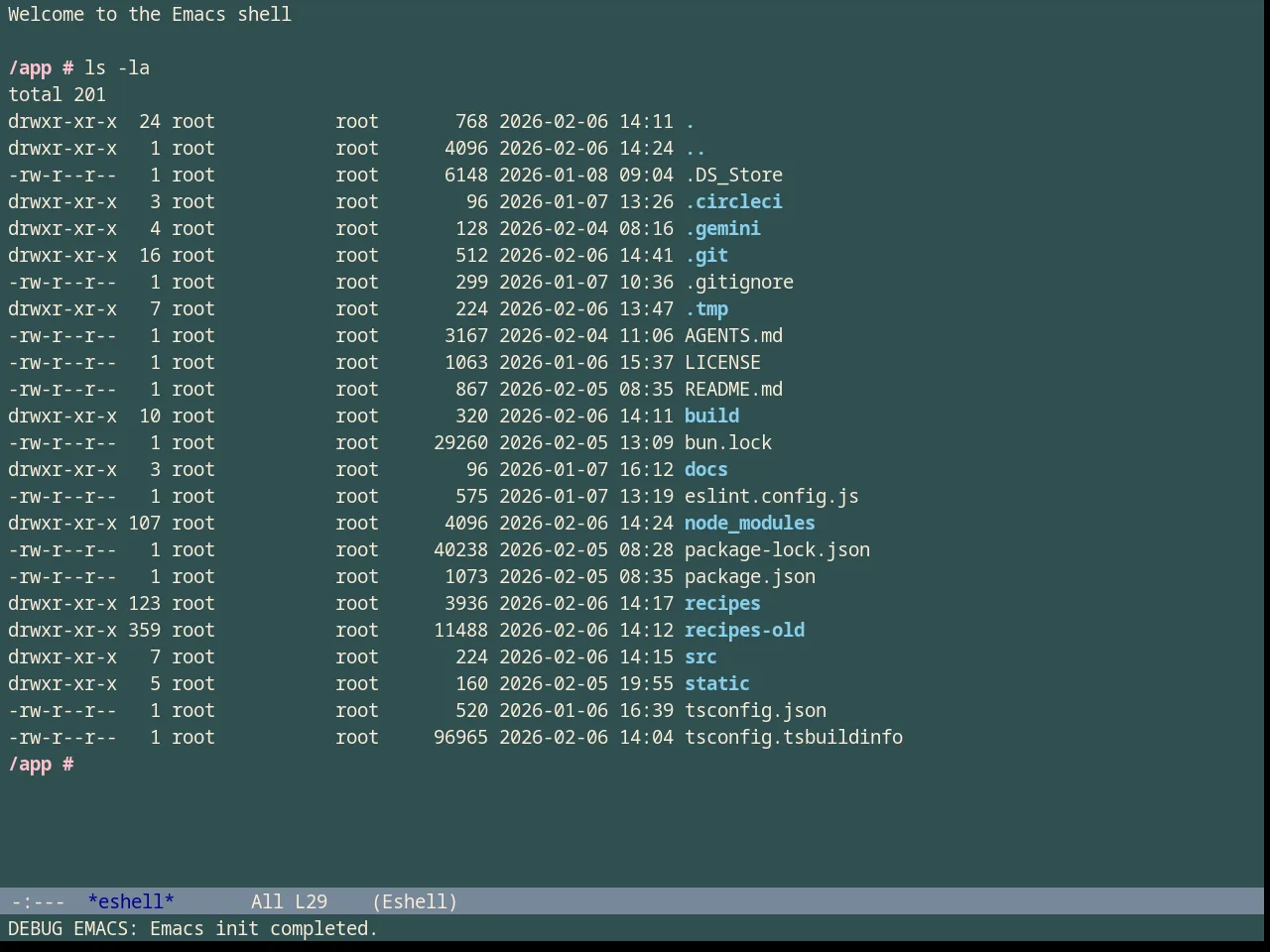This screenshot has height=952, width=1270.
Task: Click the 'Welcome to the Emacs shell' line
Action: click(x=150, y=14)
